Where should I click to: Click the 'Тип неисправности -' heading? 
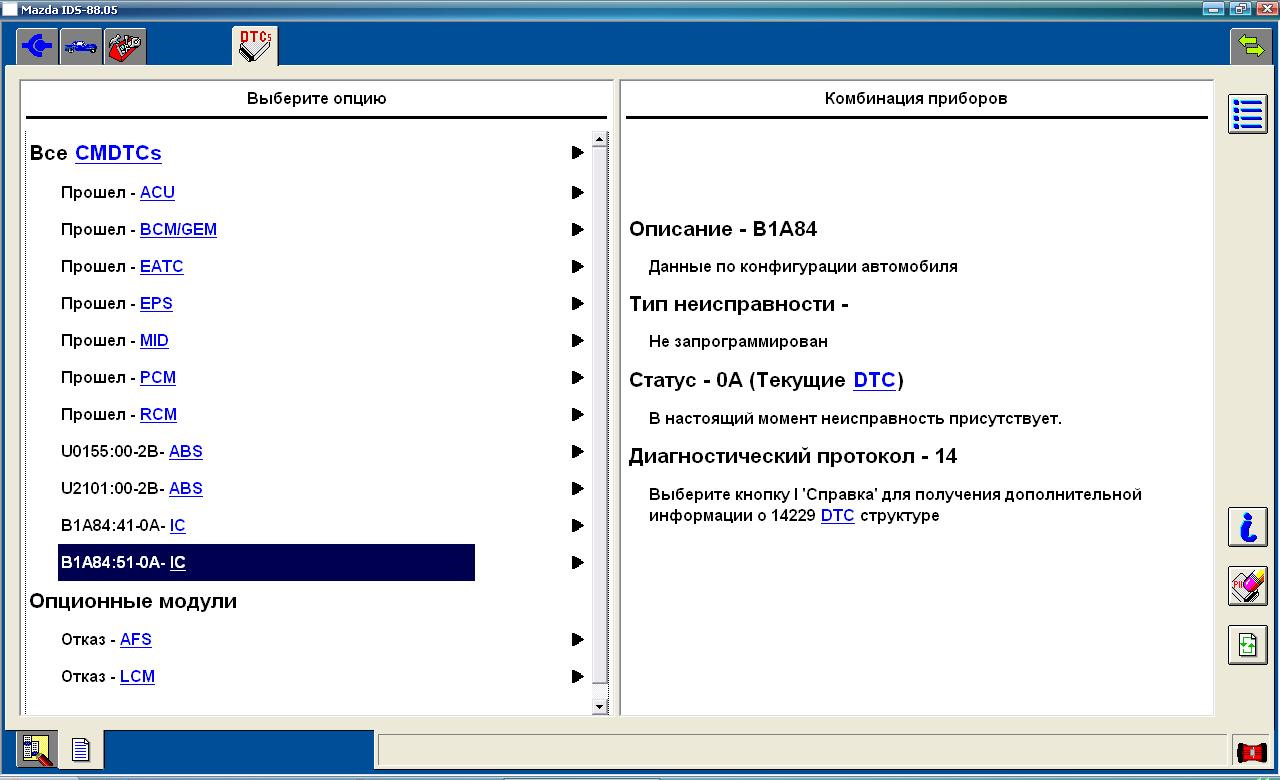739,304
